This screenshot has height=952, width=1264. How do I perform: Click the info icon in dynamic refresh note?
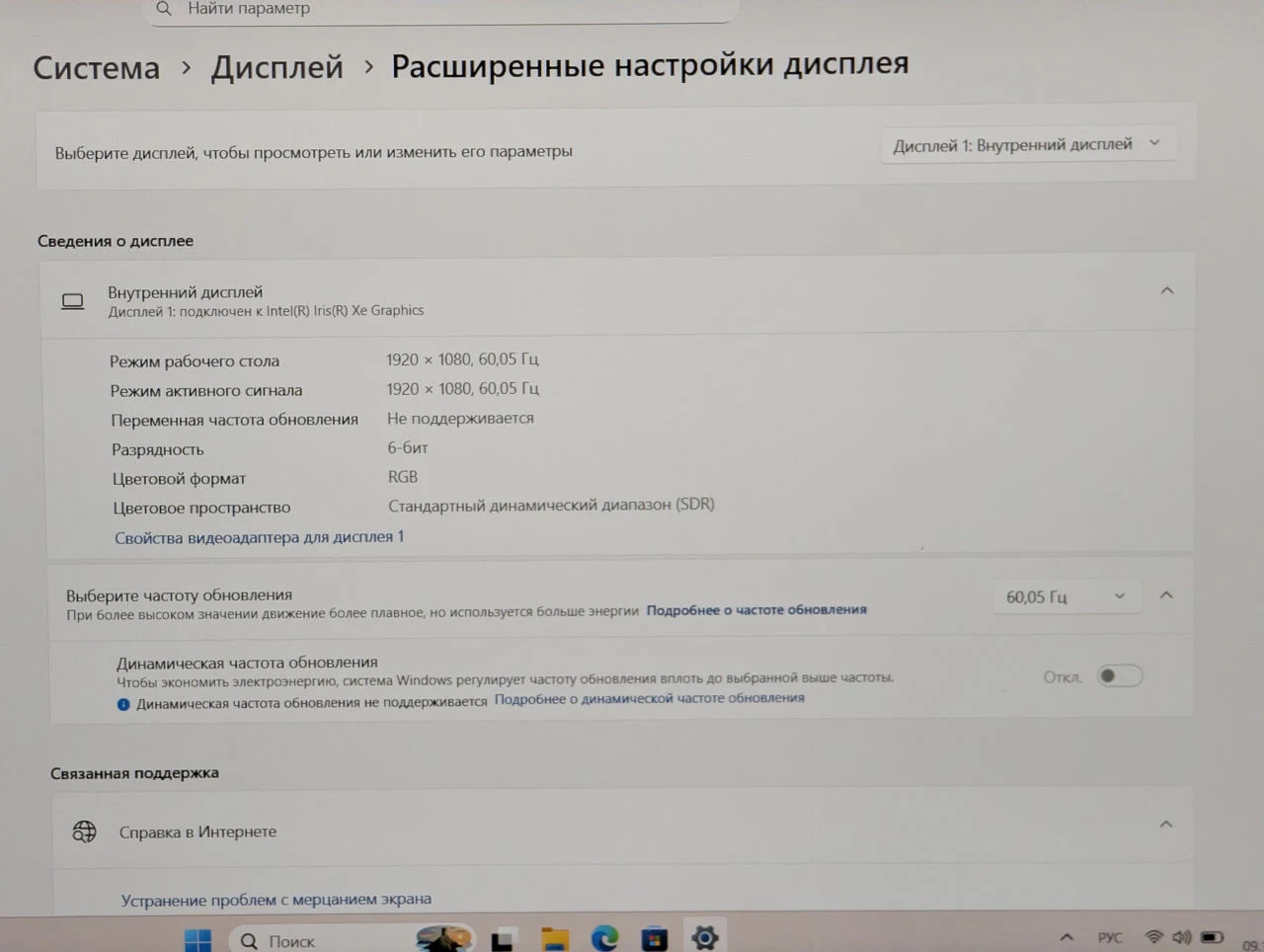click(123, 704)
